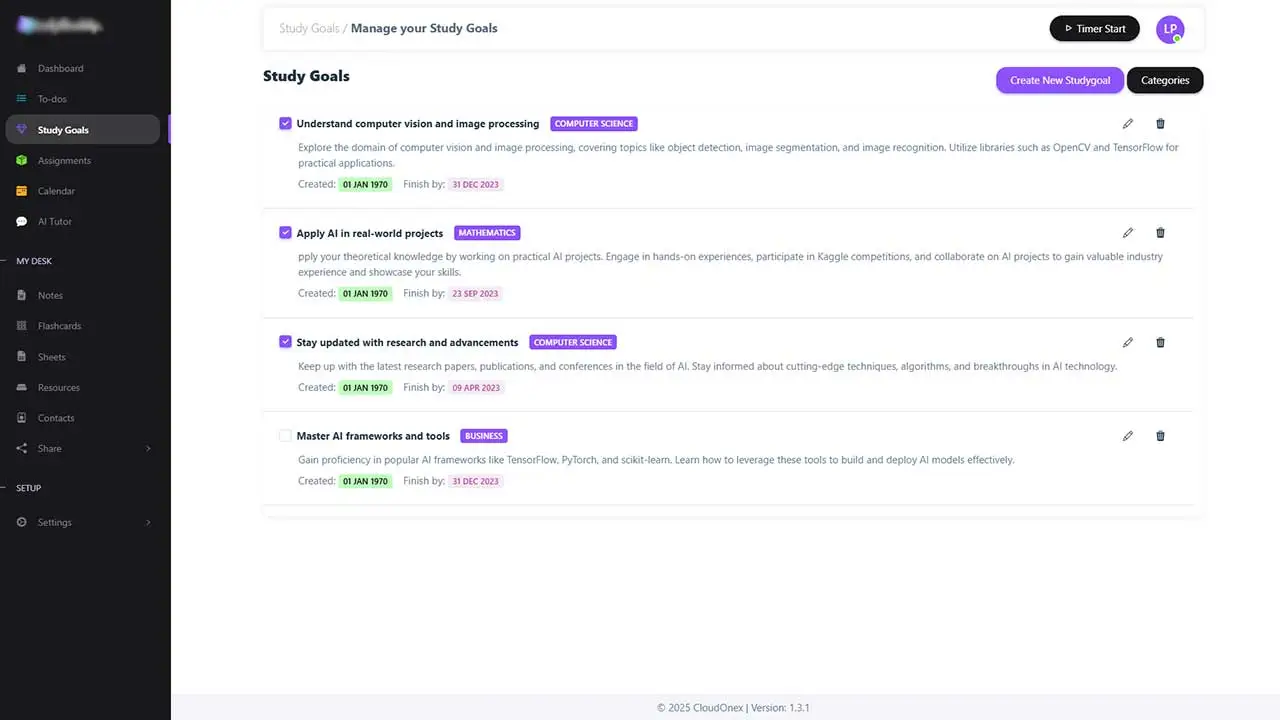Open the Assignments page from sidebar
Image resolution: width=1280 pixels, height=720 pixels.
pos(64,161)
